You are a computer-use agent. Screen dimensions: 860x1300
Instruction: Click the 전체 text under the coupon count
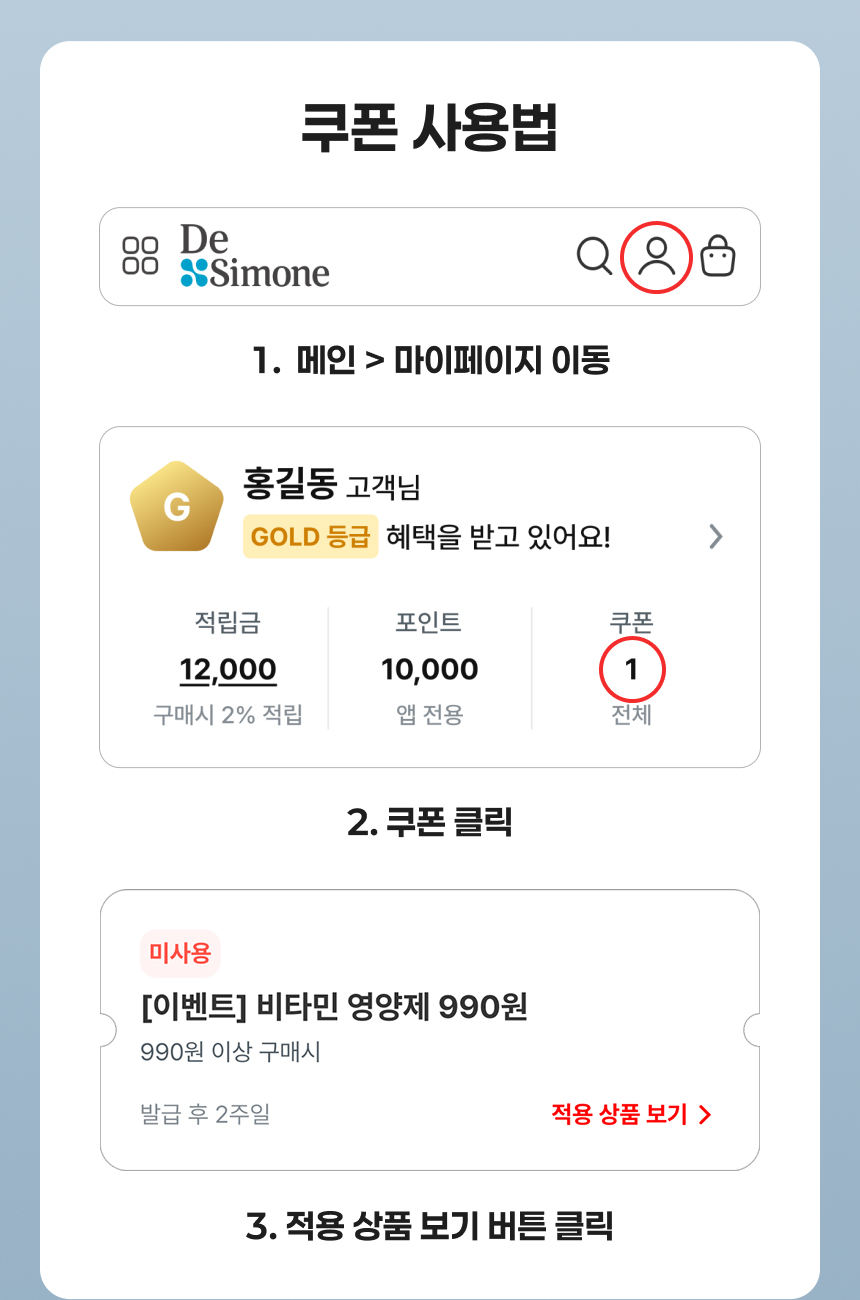(x=631, y=716)
